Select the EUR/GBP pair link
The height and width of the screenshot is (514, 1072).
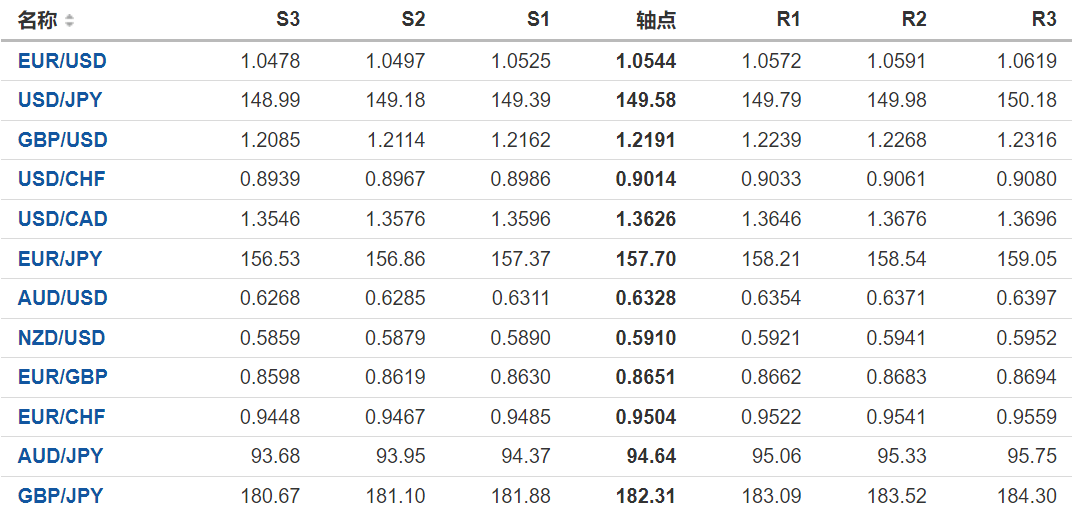[x=62, y=377]
